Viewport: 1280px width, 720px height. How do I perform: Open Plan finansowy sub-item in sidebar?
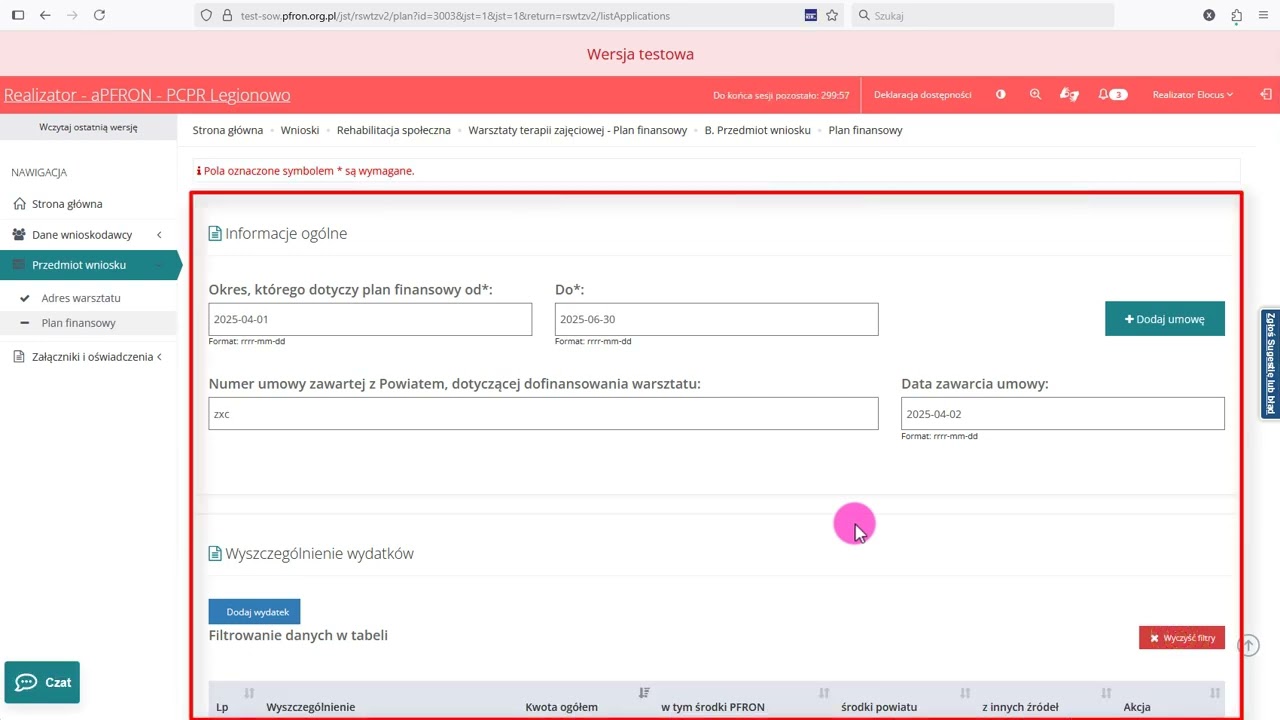coord(78,323)
